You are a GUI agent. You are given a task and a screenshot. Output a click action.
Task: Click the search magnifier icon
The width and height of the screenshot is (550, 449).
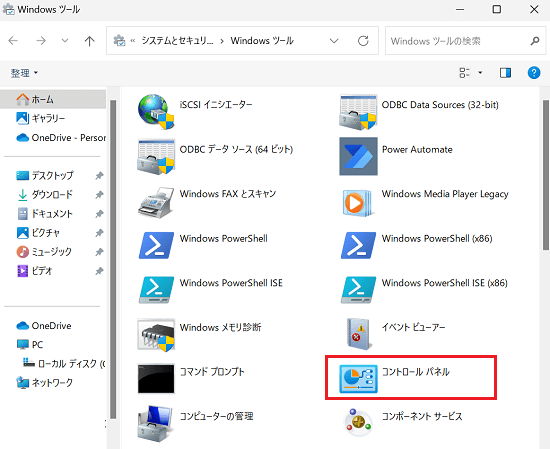pos(535,41)
